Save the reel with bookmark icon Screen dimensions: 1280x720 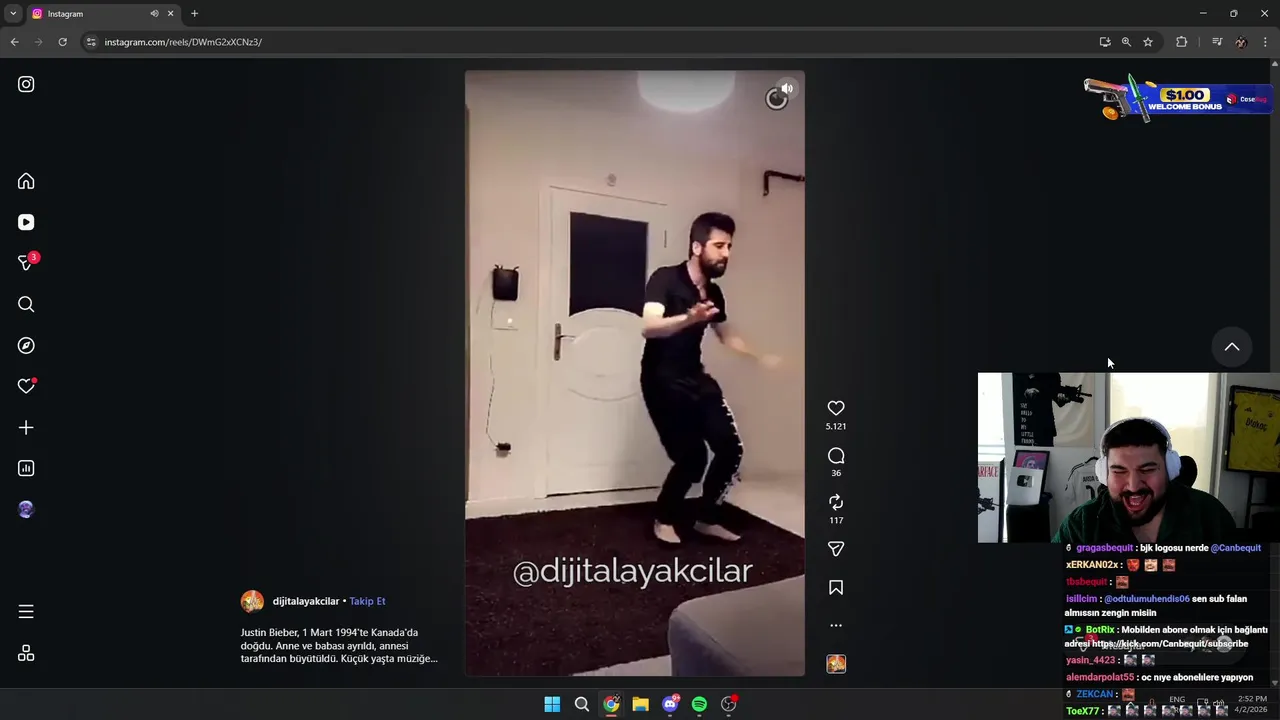coord(836,588)
